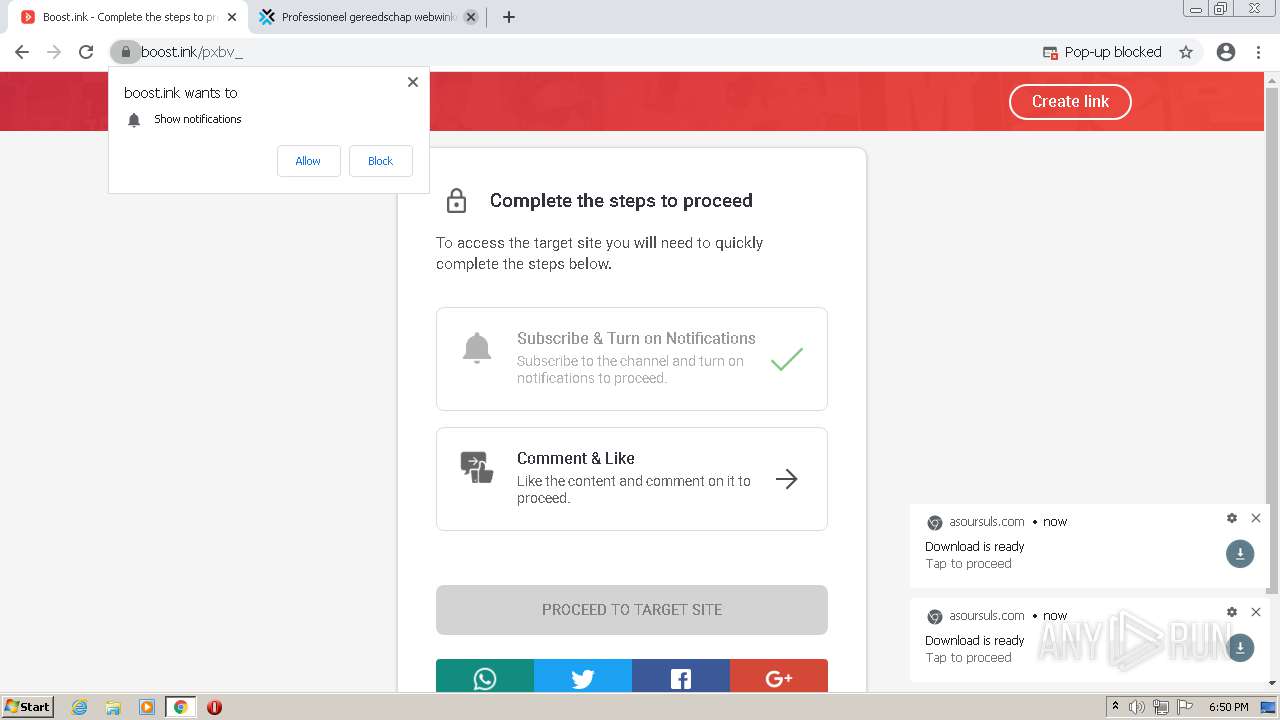1280x720 pixels.
Task: Share via Twitter button
Action: click(583, 677)
